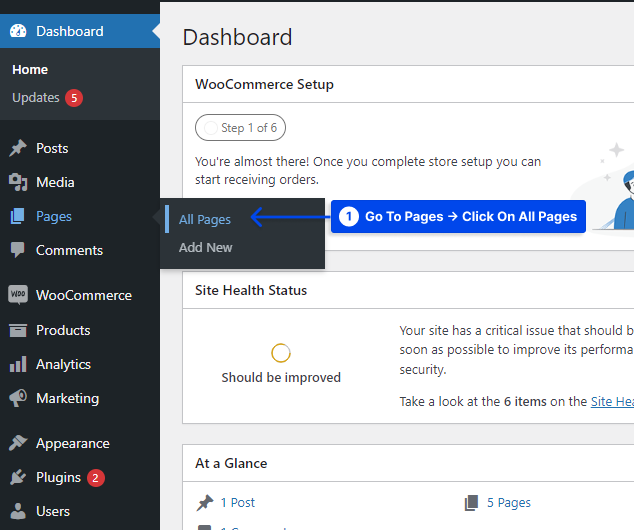The width and height of the screenshot is (634, 530).
Task: Click the At a Glance widget heading
Action: click(231, 463)
